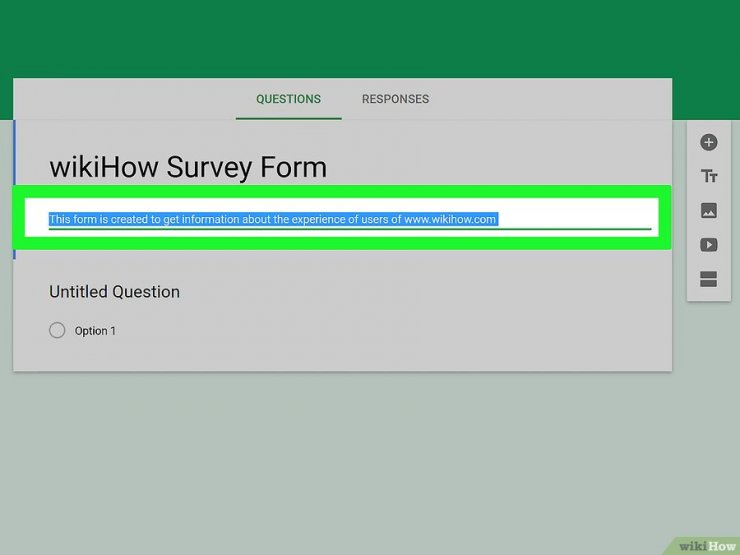The width and height of the screenshot is (740, 555).
Task: Click the Add section icon
Action: tap(709, 280)
